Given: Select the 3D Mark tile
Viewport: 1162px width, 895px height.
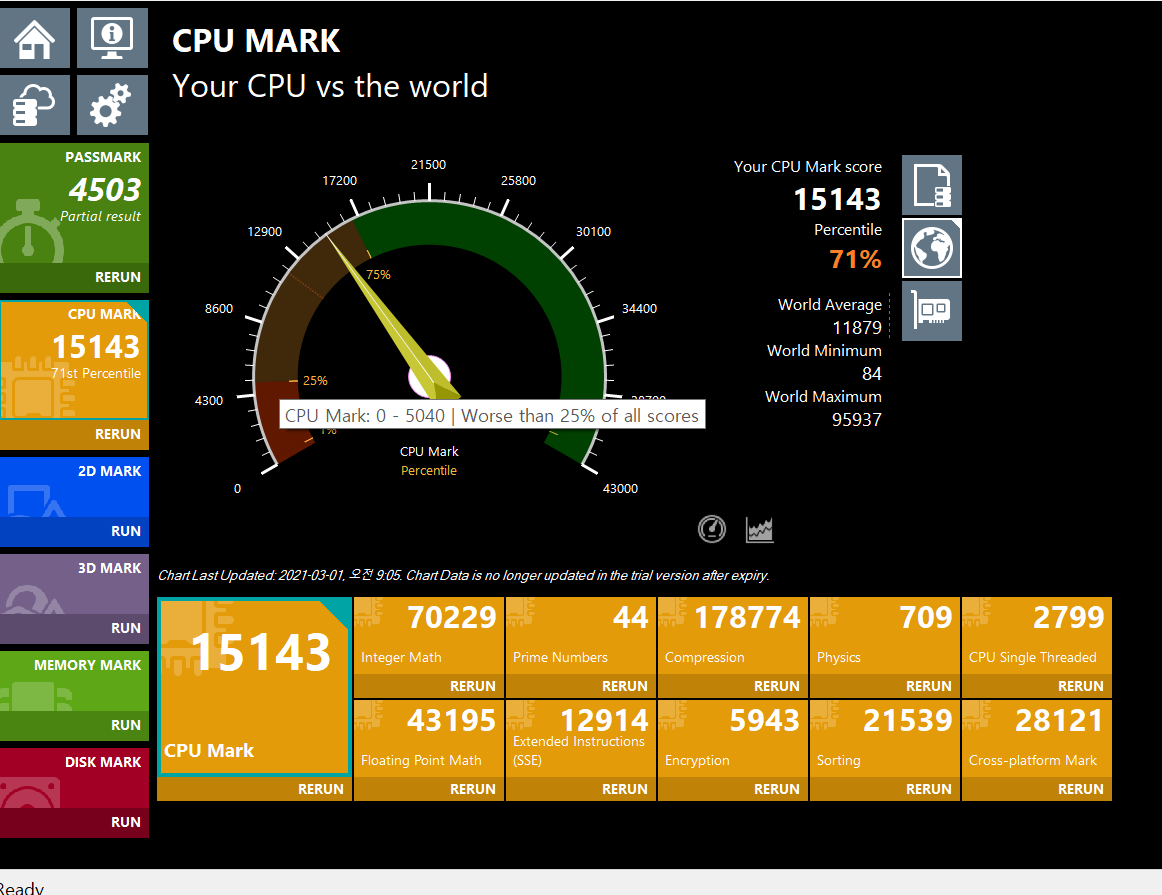Looking at the screenshot, I should 74,584.
